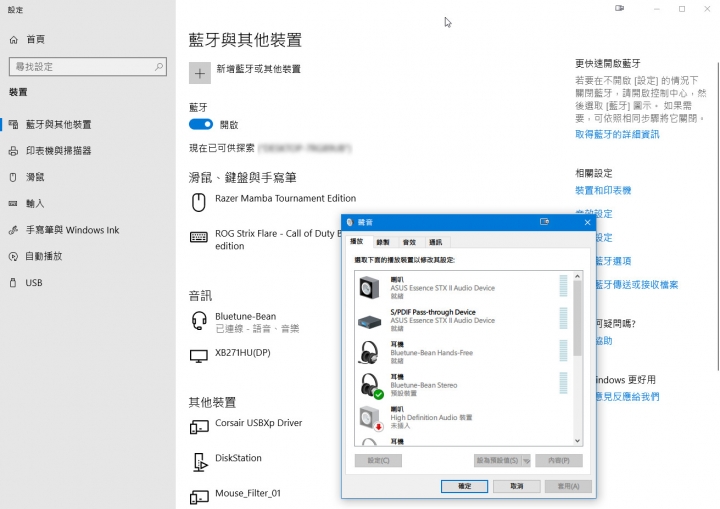720x509 pixels.
Task: Click 設定(C) button in Sound dialog
Action: tap(378, 461)
